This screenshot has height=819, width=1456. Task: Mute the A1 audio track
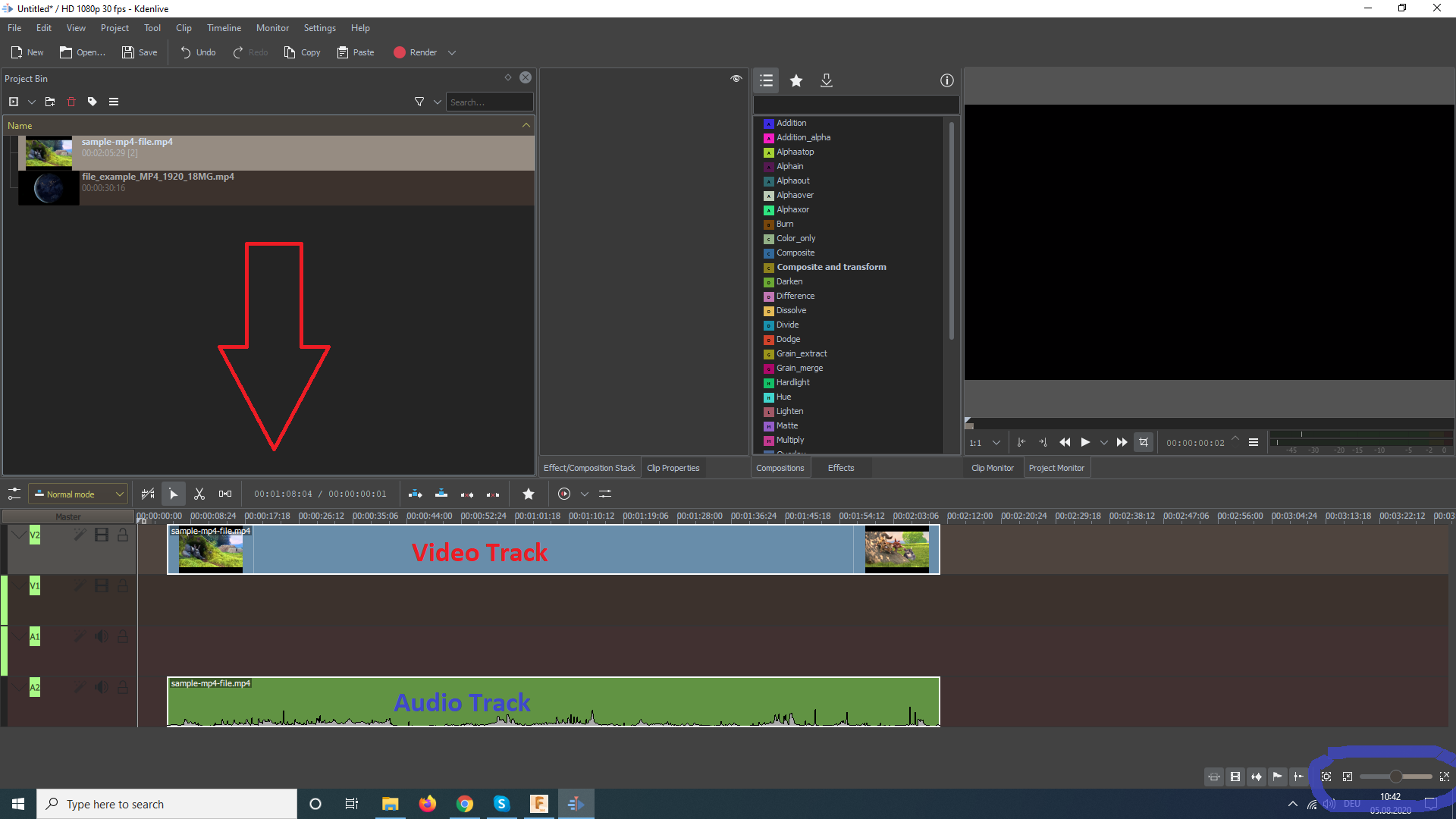(101, 636)
